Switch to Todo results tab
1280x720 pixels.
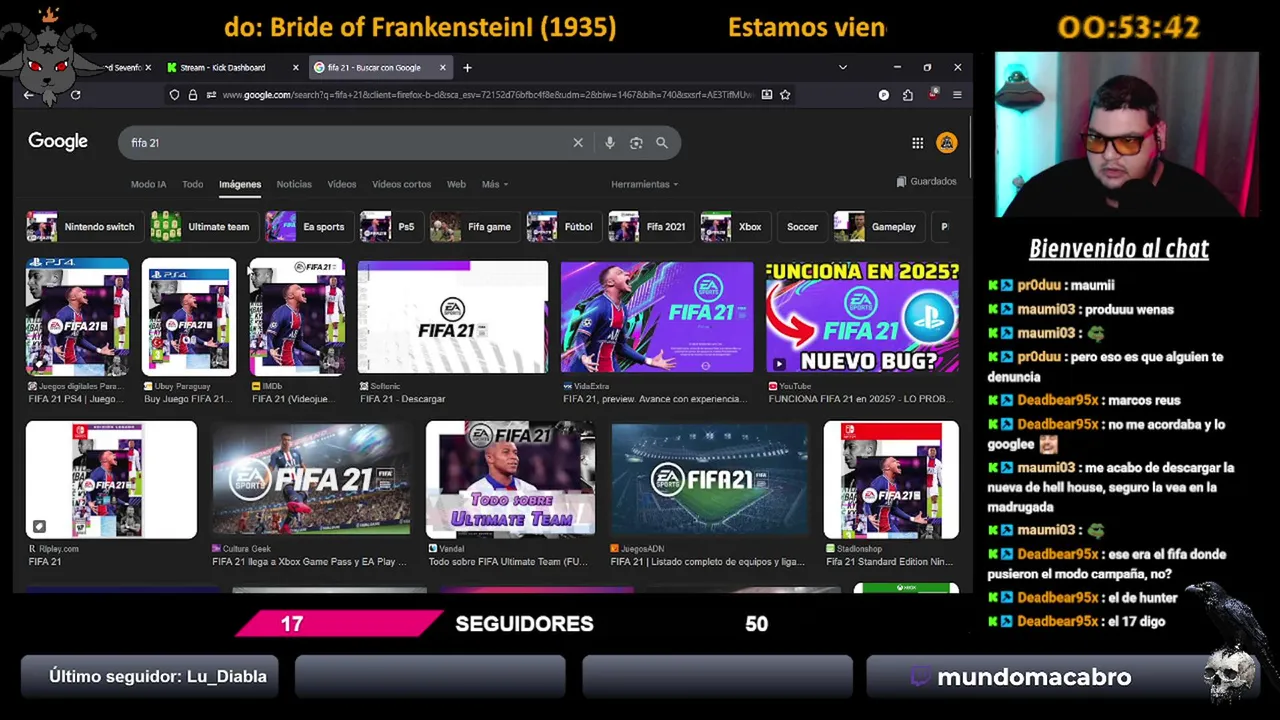tap(192, 184)
